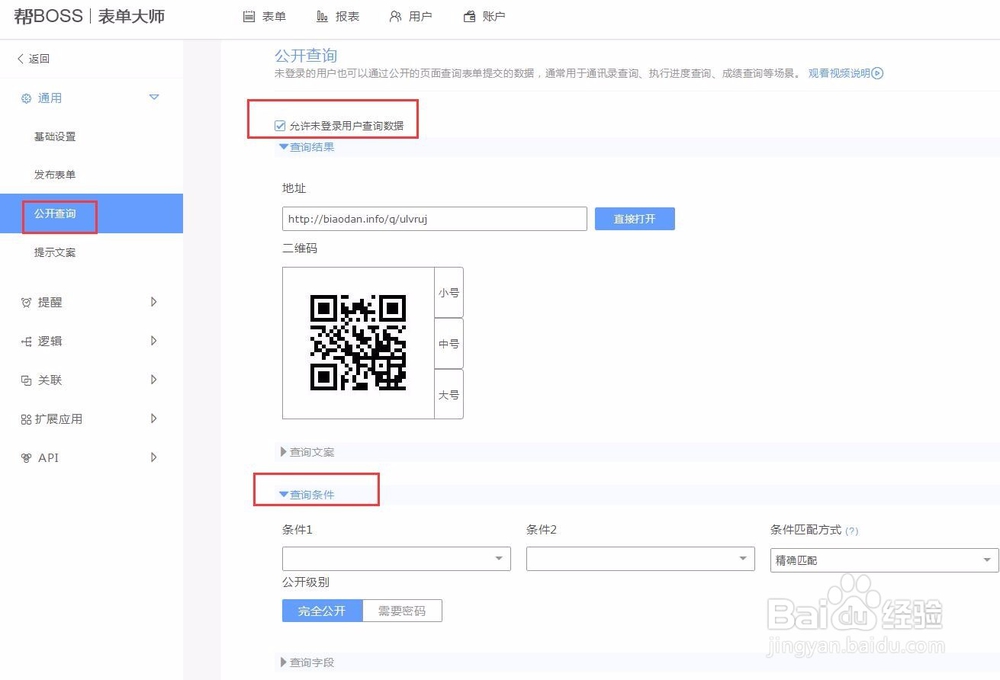Screen dimensions: 1000x680
Task: Open the 条件1 dropdown
Action: click(x=396, y=559)
